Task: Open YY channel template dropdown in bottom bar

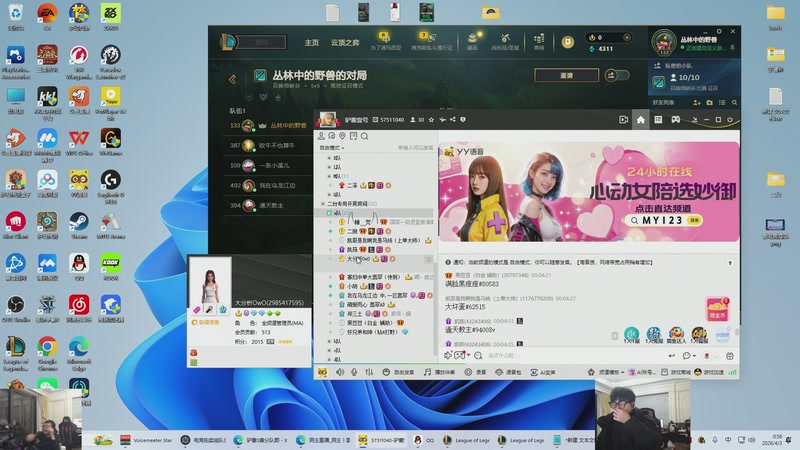Action: pyautogui.click(x=606, y=372)
